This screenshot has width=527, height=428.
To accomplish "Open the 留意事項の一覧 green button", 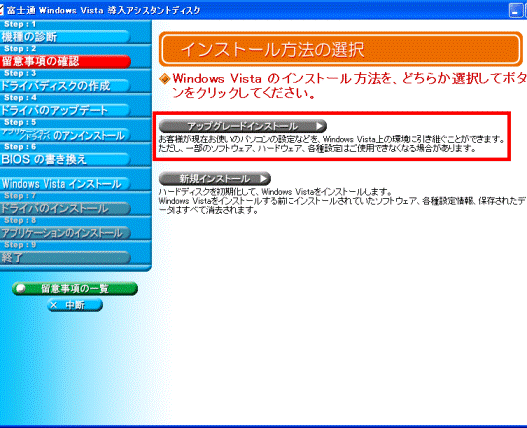I will 75,288.
